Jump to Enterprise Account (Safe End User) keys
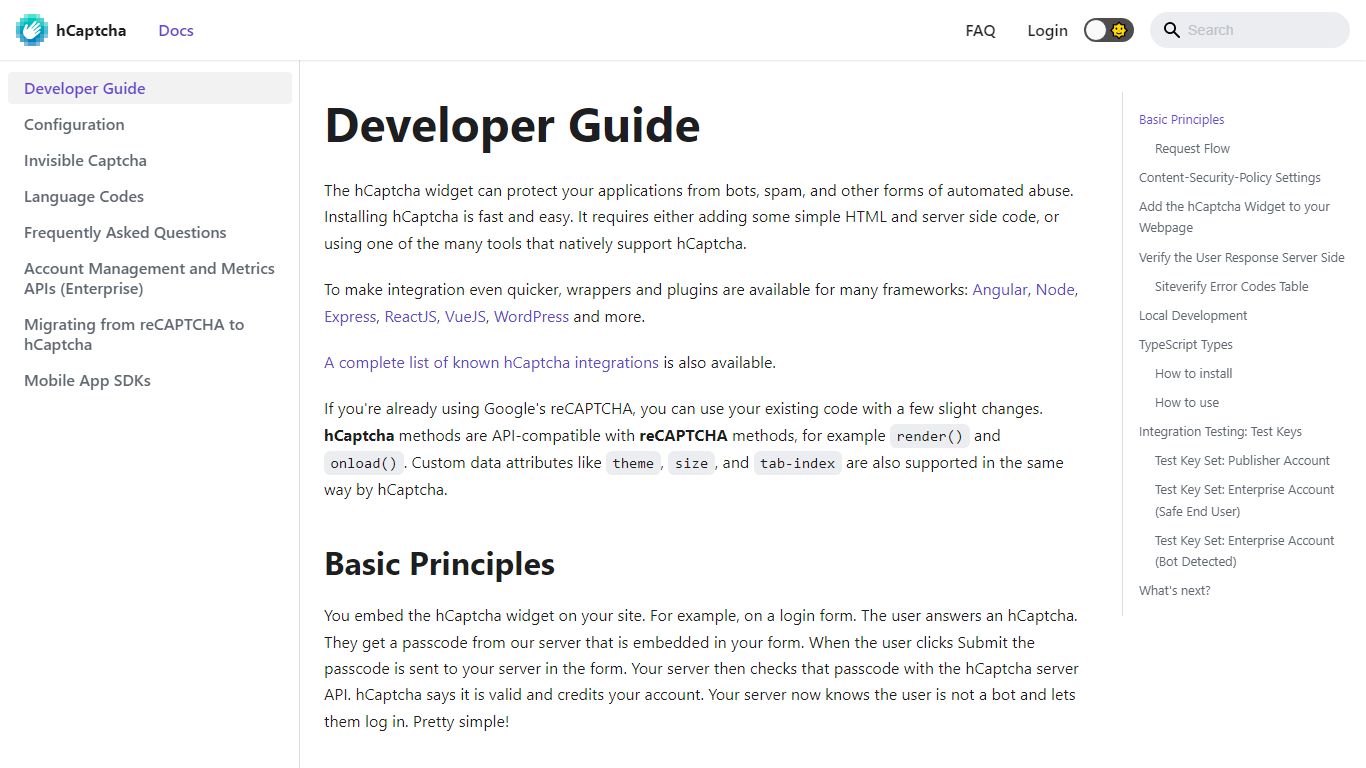The image size is (1366, 768). pos(1245,500)
